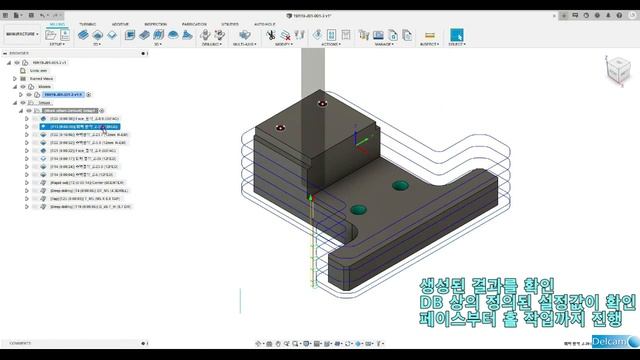Select the 3D Adaptive Clearing tool
The image size is (640, 360).
point(130,35)
